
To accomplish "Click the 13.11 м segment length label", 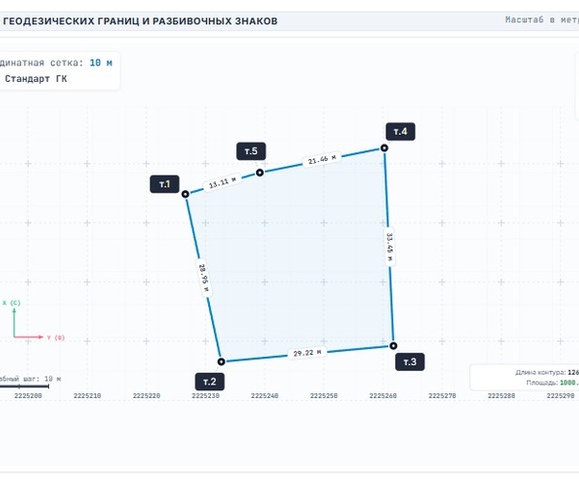I will pos(222,182).
